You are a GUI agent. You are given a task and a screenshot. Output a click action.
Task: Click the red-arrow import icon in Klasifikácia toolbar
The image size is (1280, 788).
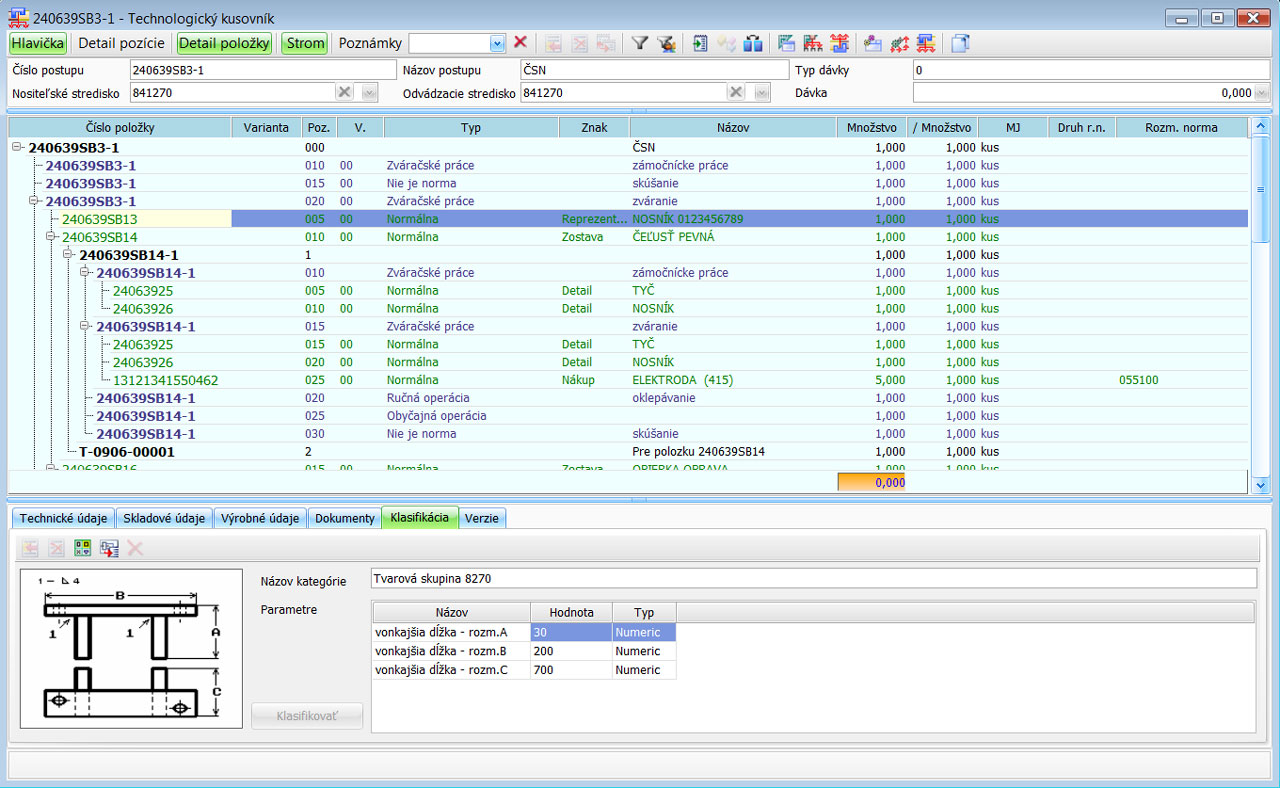click(x=109, y=548)
